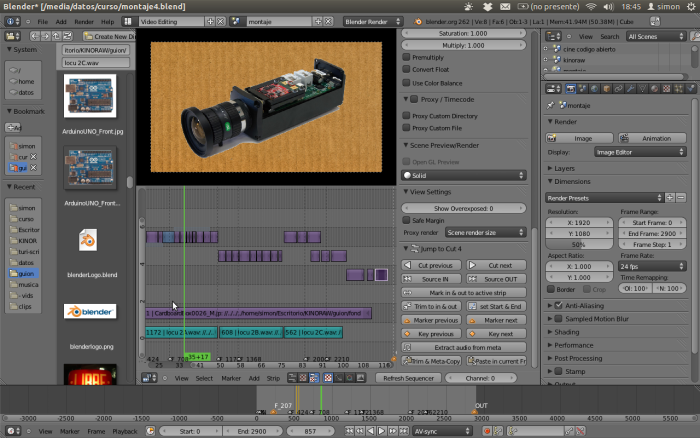Pin the montaje properties context

551,105
